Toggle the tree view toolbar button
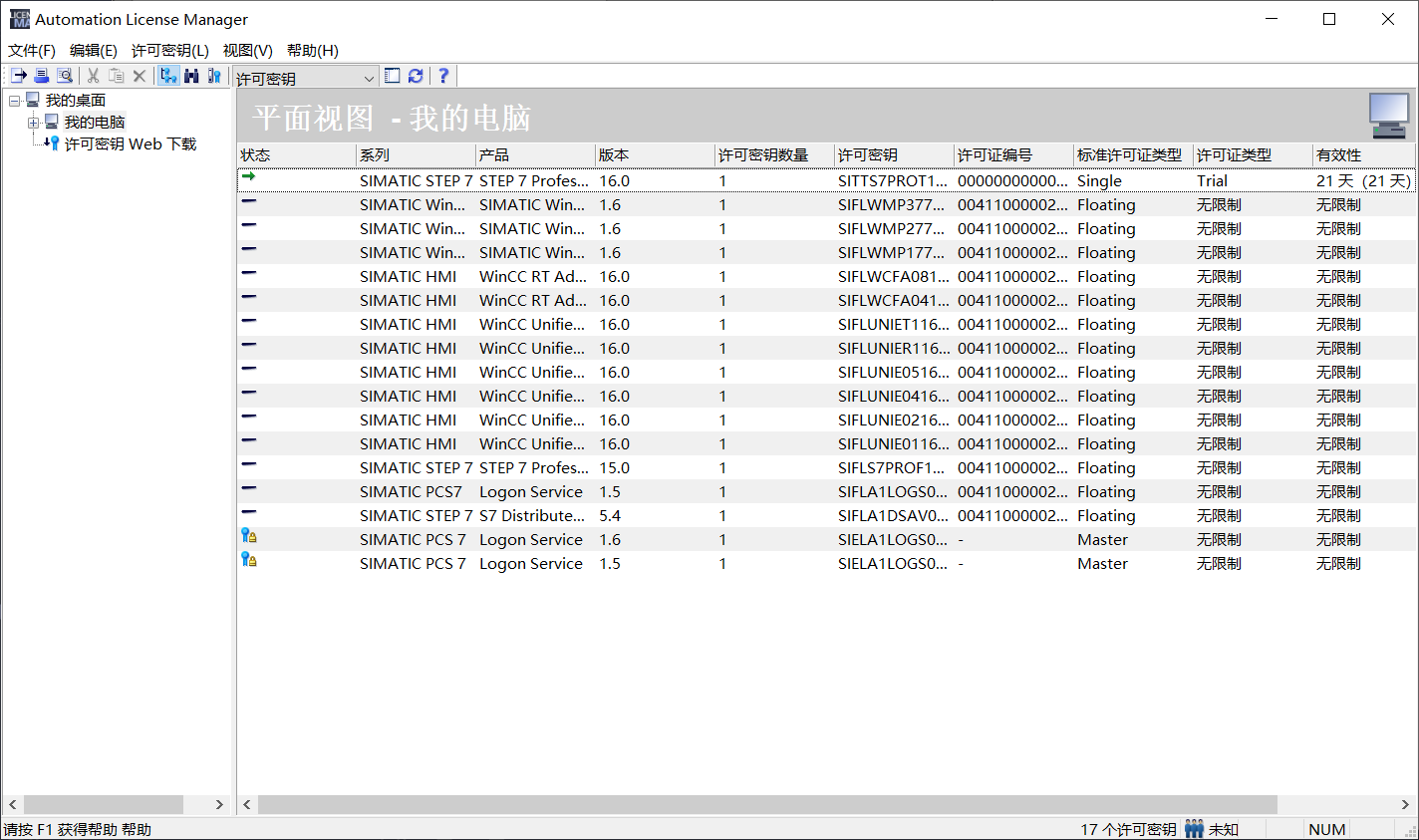This screenshot has height=840, width=1419. click(x=168, y=76)
